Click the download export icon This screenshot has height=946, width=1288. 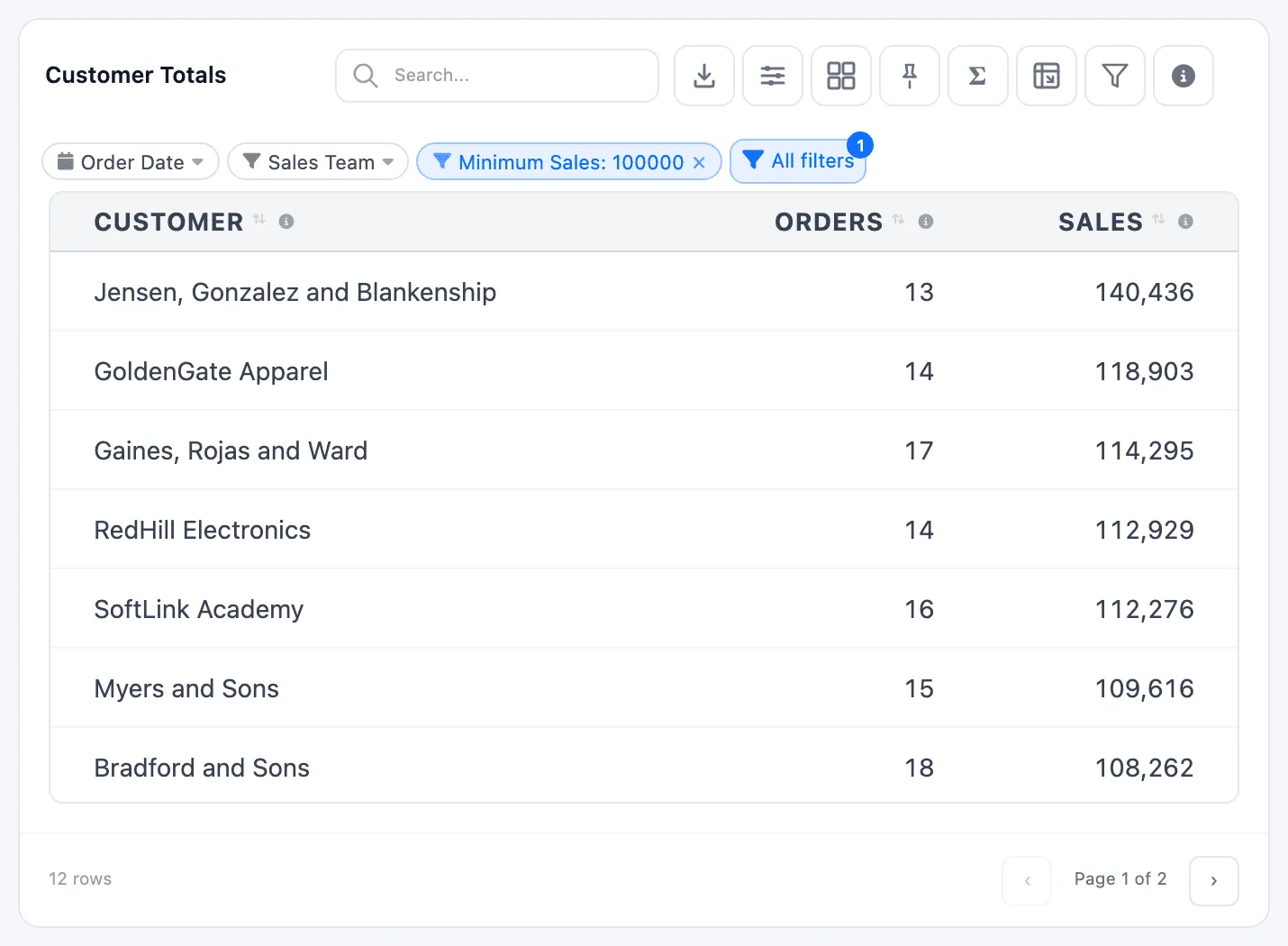point(704,76)
